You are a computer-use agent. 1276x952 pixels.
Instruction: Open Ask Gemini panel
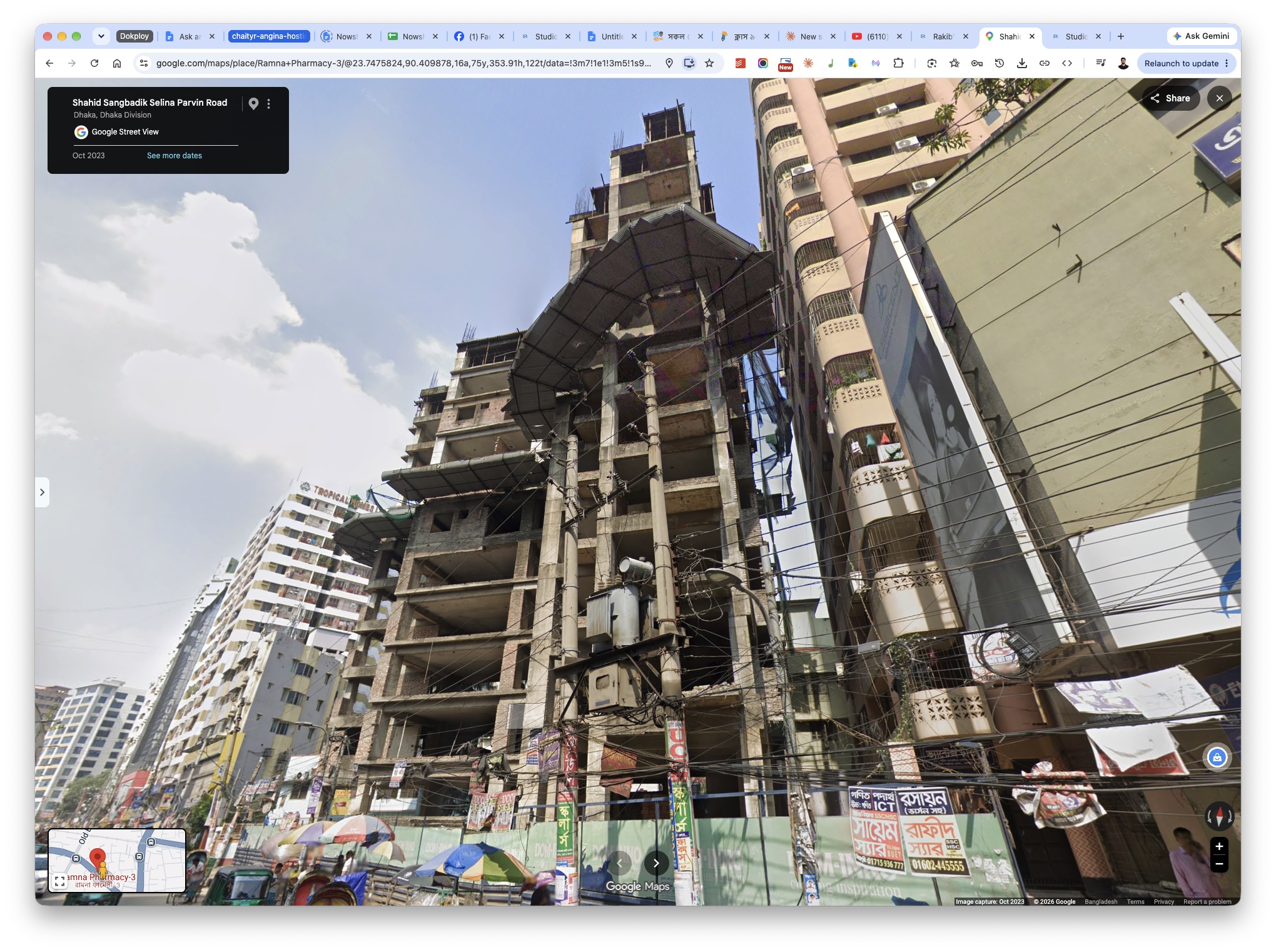(1201, 36)
